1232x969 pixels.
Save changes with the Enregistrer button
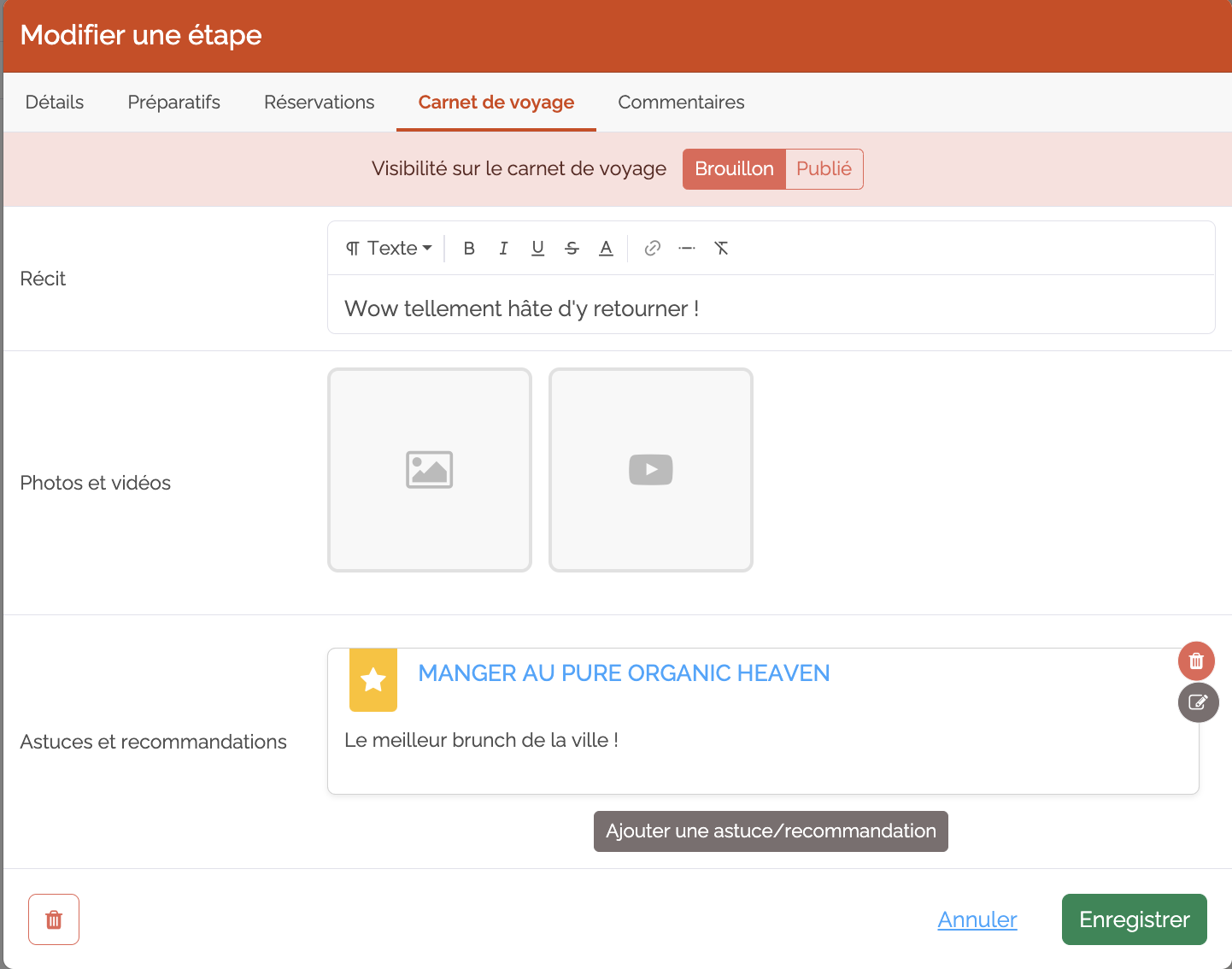[1135, 919]
